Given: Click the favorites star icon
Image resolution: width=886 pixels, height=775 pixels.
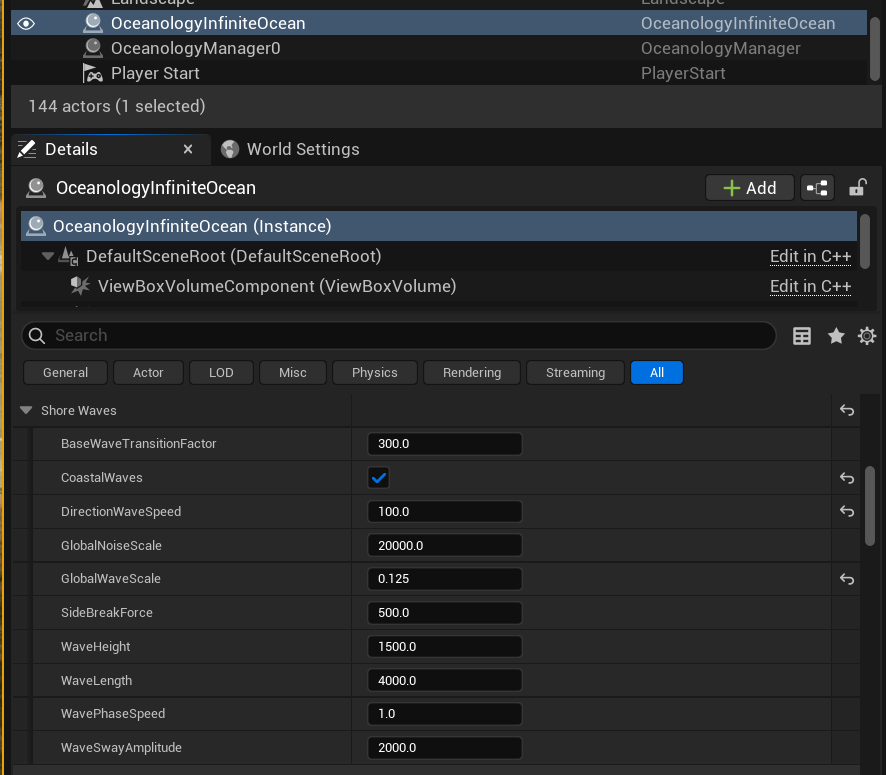Looking at the screenshot, I should pyautogui.click(x=835, y=336).
